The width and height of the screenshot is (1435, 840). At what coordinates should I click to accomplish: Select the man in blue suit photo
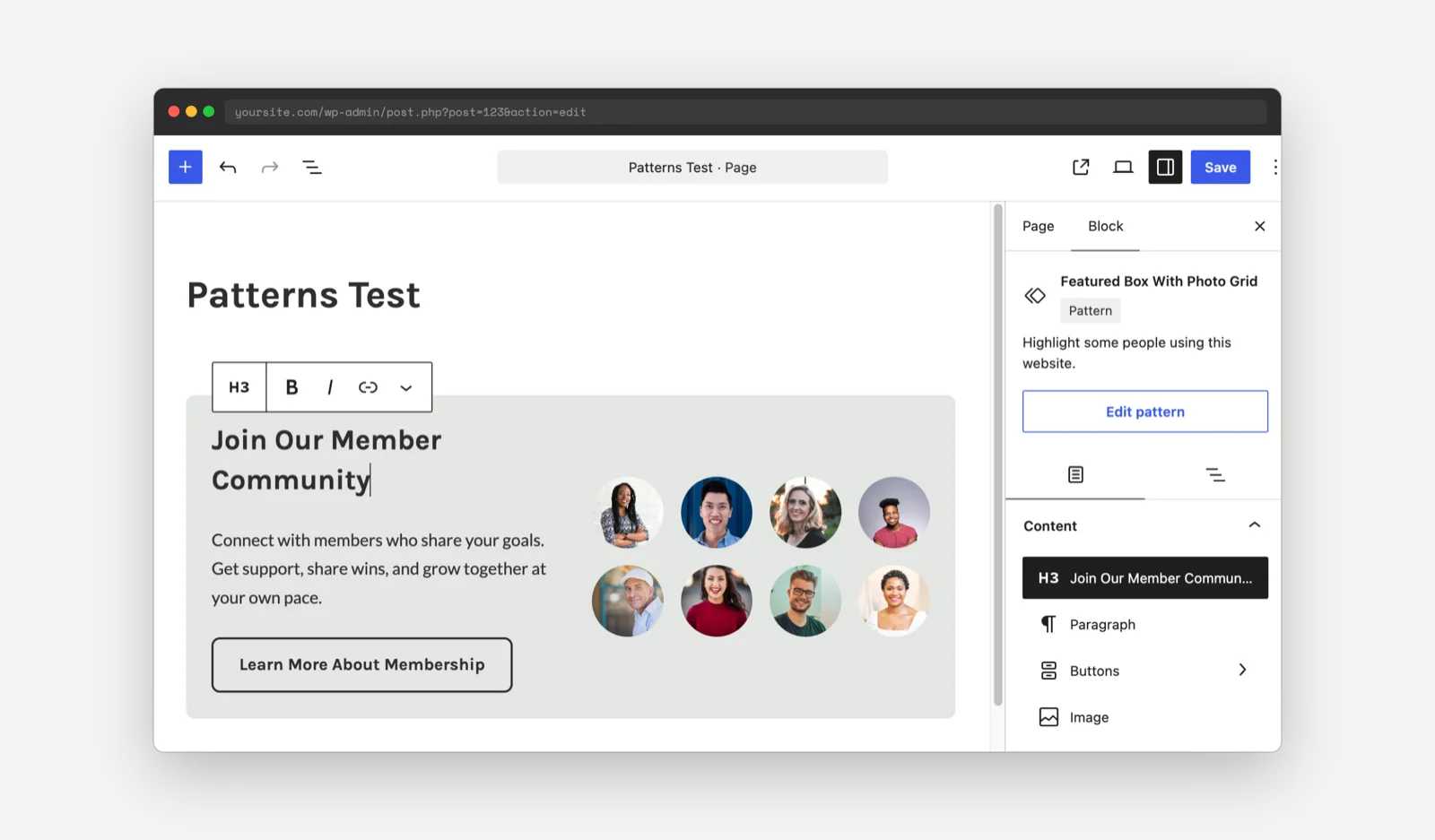tap(716, 512)
